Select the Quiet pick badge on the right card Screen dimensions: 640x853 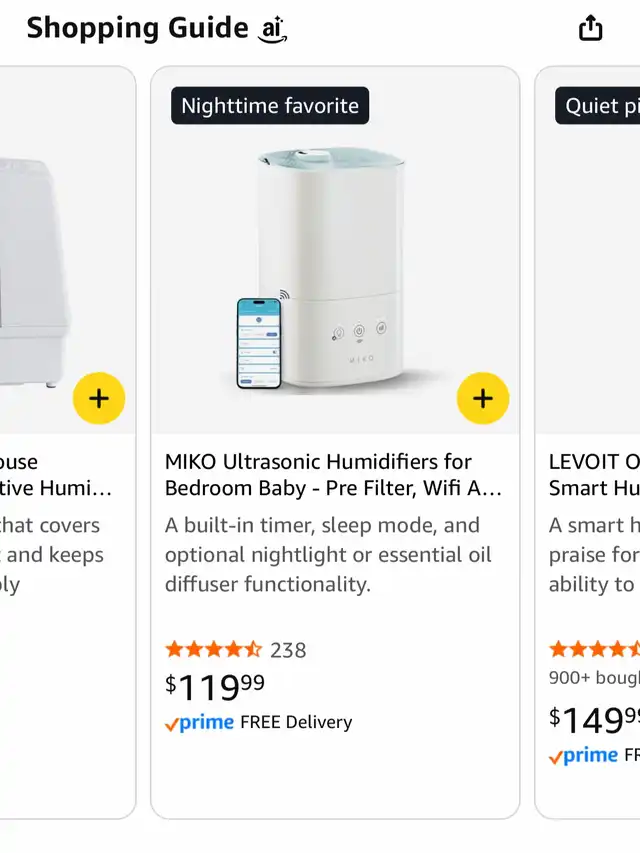pos(598,106)
